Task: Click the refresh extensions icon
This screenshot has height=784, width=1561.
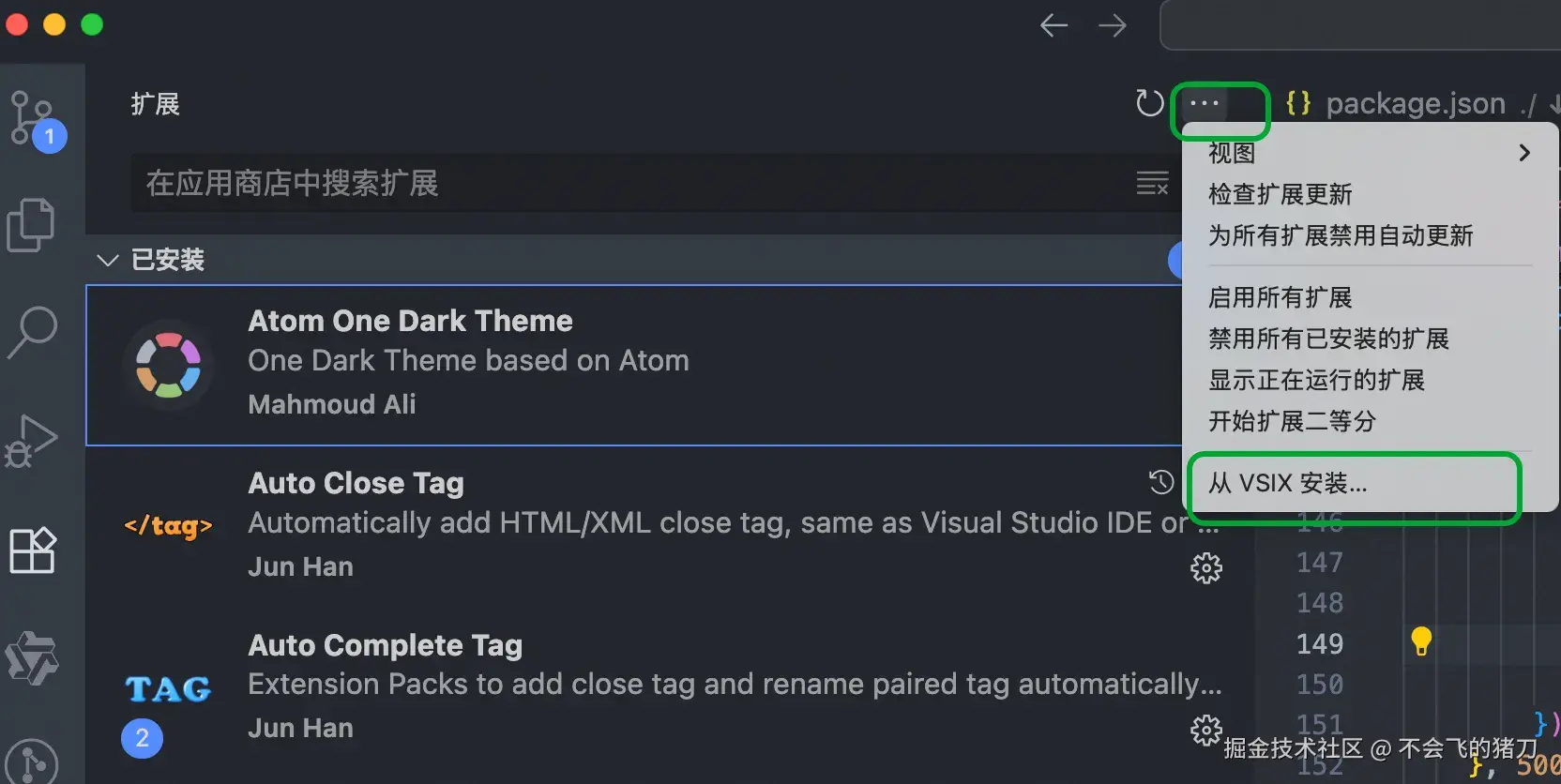Action: coord(1149,103)
